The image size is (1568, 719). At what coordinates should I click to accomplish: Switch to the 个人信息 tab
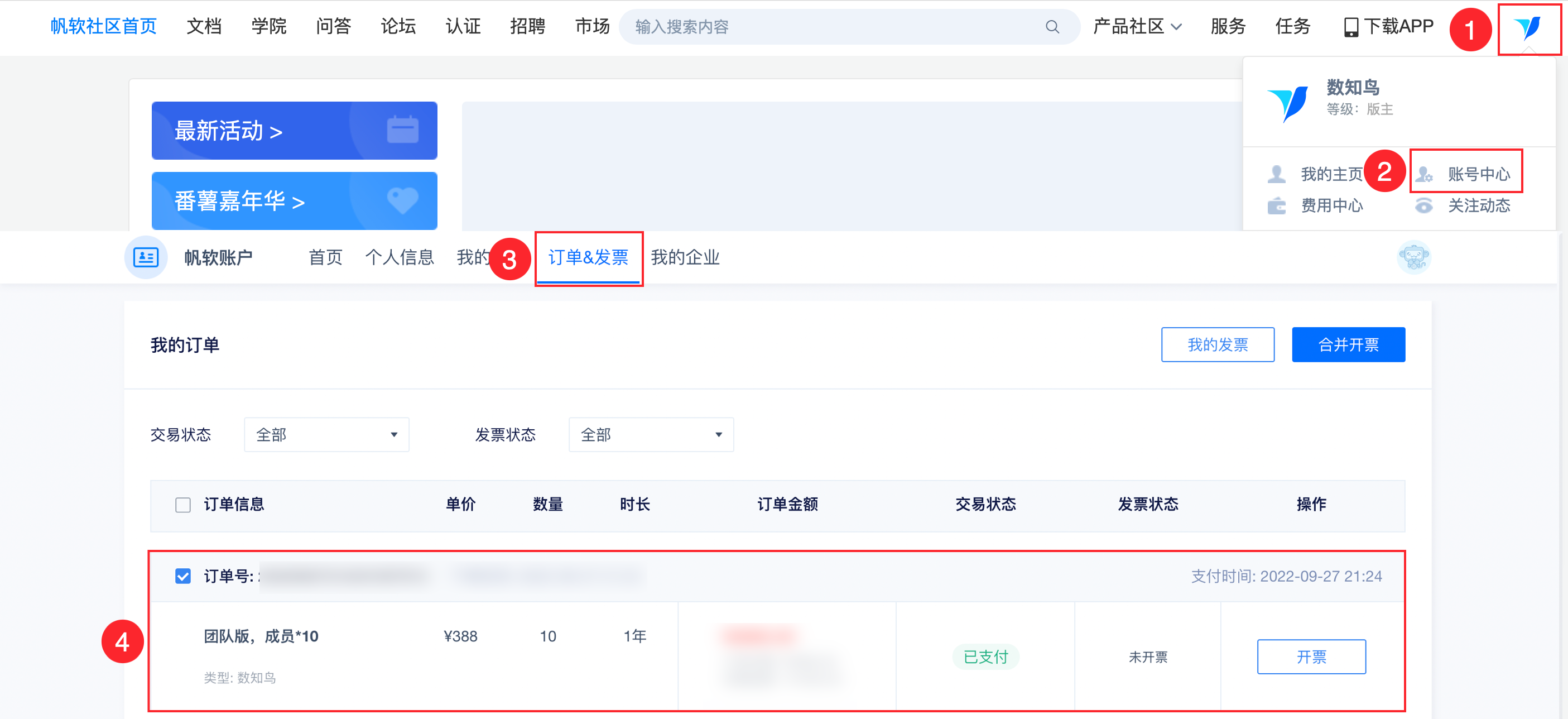[400, 257]
